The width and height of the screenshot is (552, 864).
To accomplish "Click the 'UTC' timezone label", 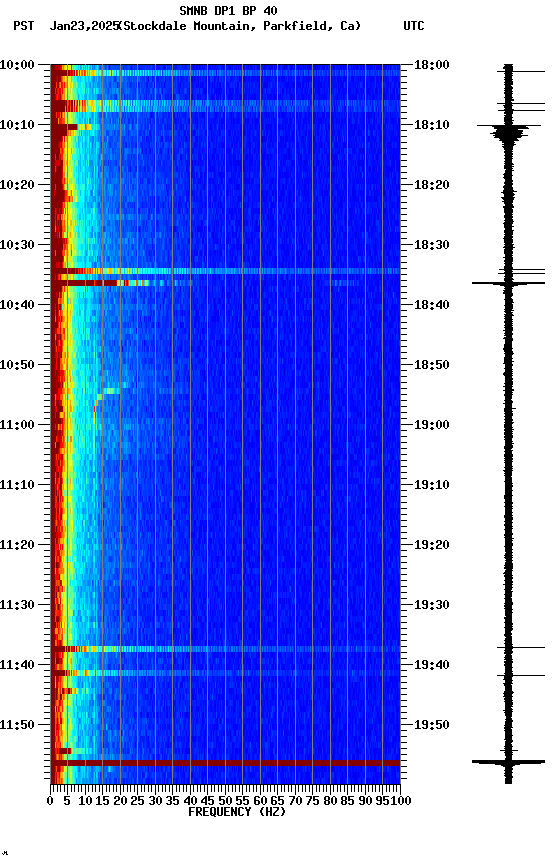I will tap(414, 26).
